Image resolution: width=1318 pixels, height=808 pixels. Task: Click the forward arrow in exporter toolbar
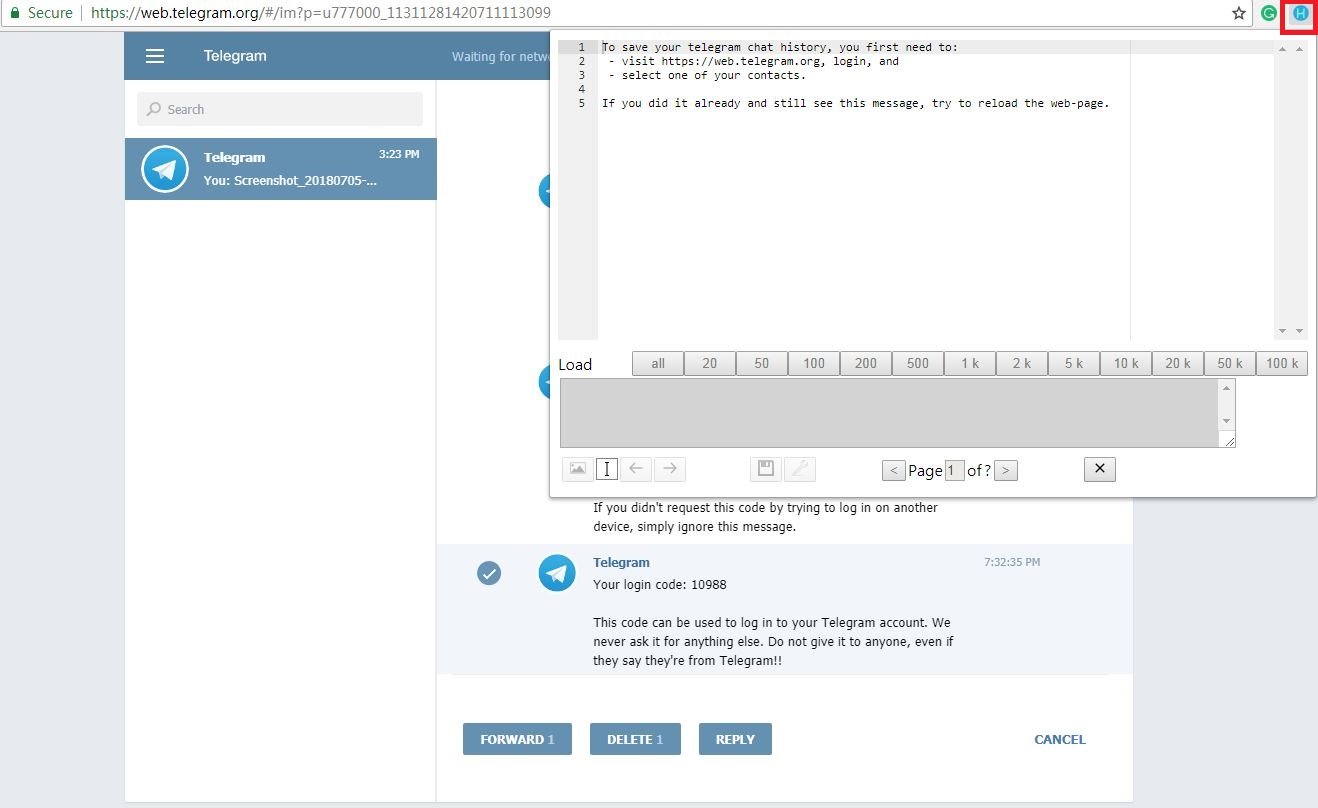669,469
